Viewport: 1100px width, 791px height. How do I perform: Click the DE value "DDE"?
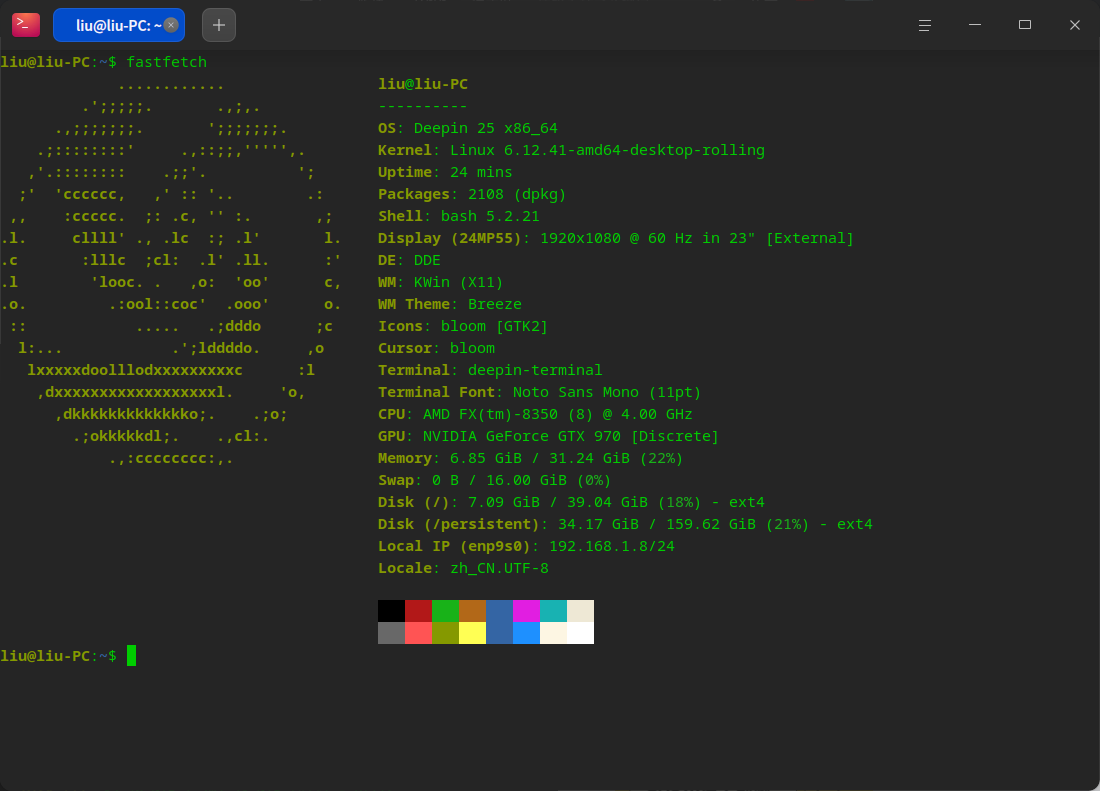[x=427, y=260]
